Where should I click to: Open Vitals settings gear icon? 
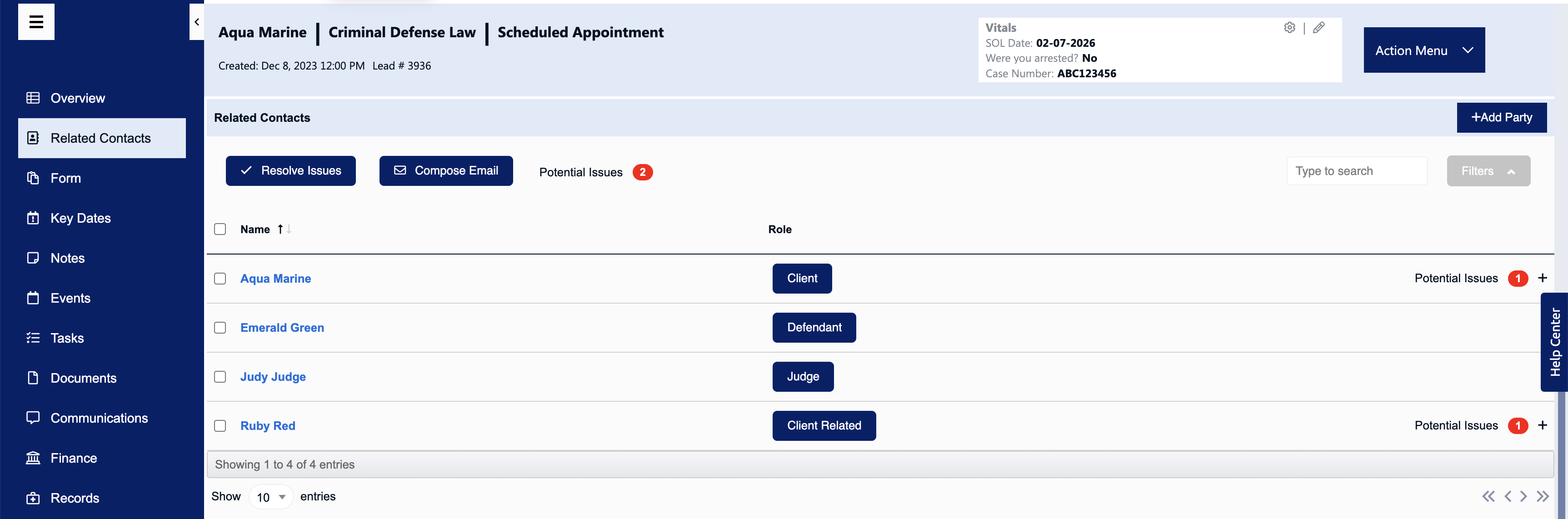1289,27
